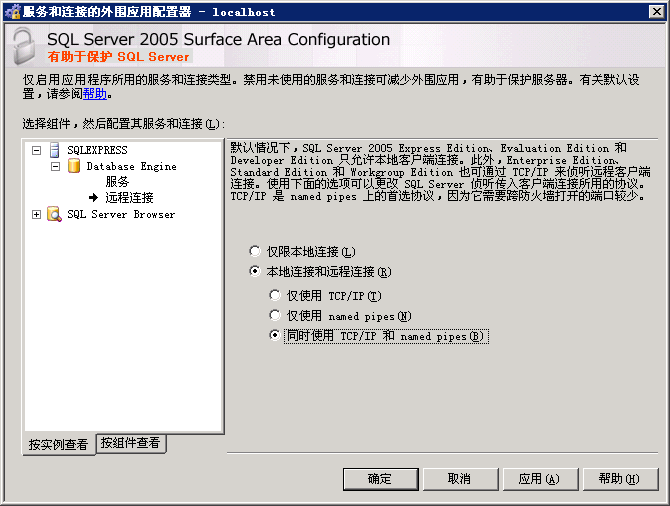This screenshot has height=506, width=670.
Task: Open the 帮助 hyperlink in description
Action: pos(95,94)
